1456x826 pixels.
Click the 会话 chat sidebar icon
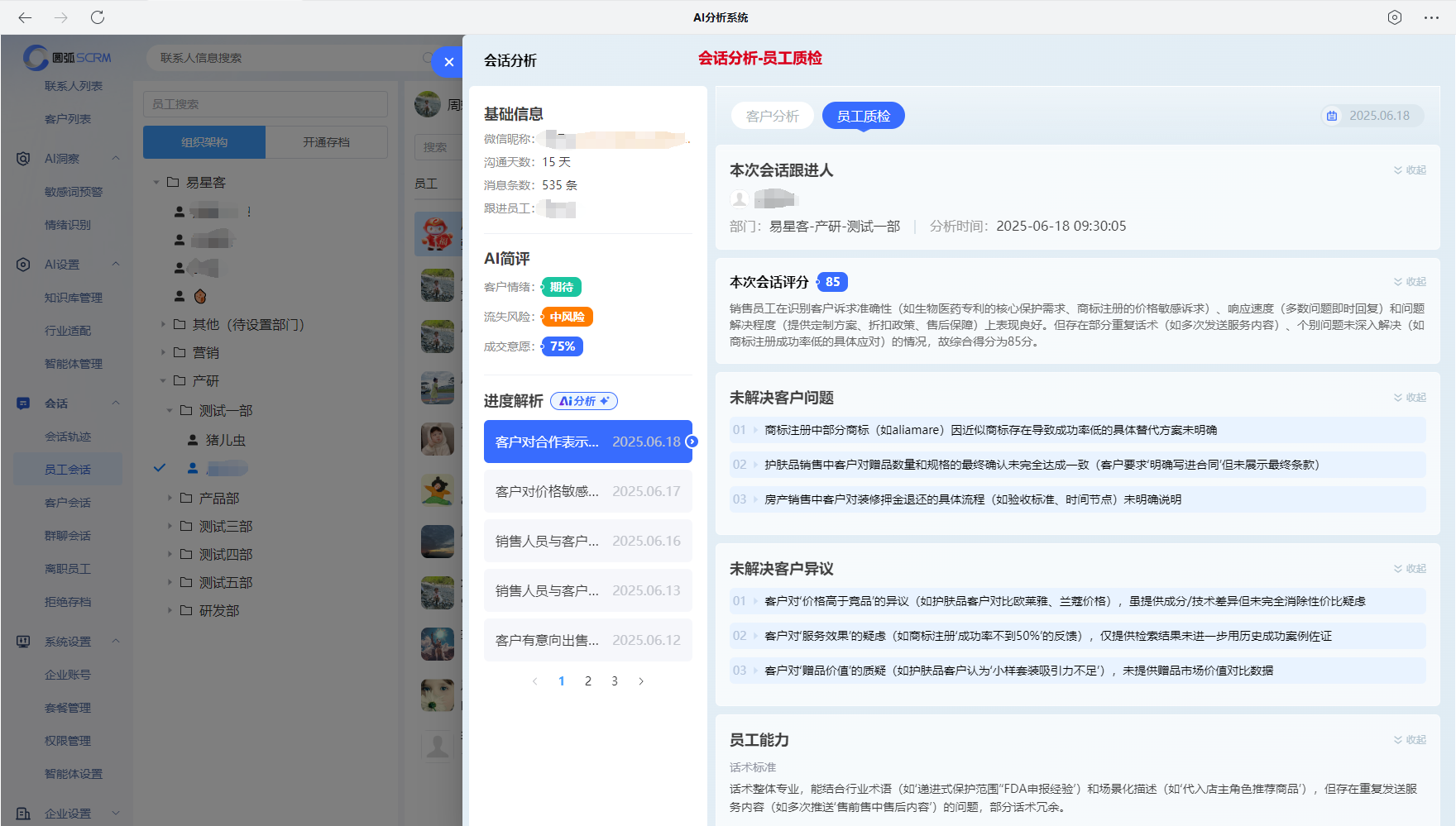click(23, 403)
